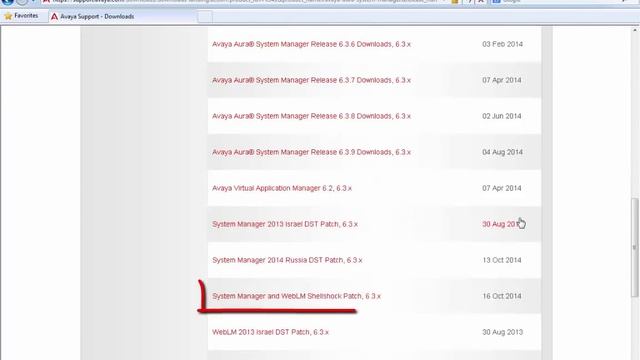Open WebLM 2013 Israel DST Patch link
Viewport: 640px width, 360px height.
(x=270, y=332)
